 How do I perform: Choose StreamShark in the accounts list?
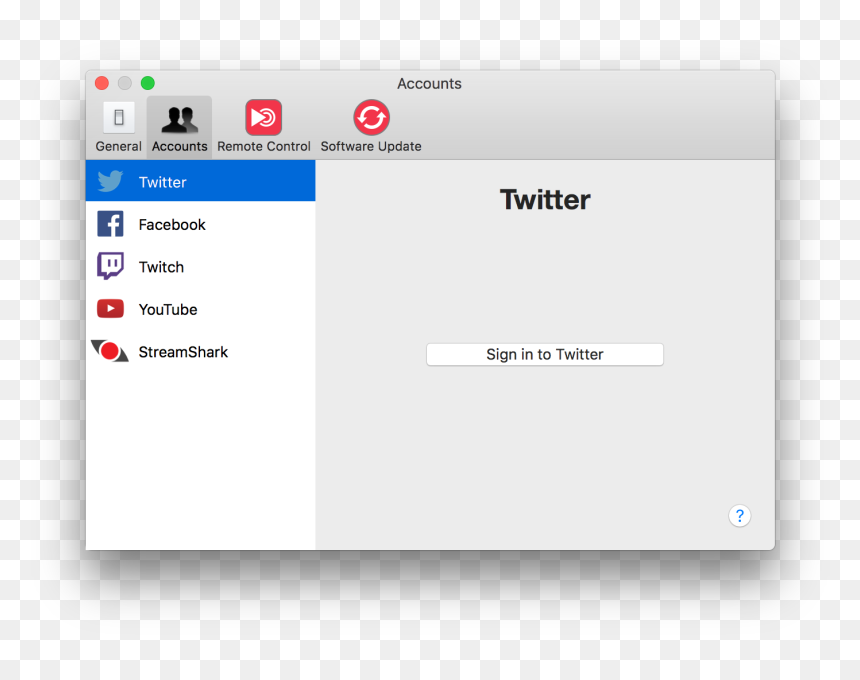point(201,352)
